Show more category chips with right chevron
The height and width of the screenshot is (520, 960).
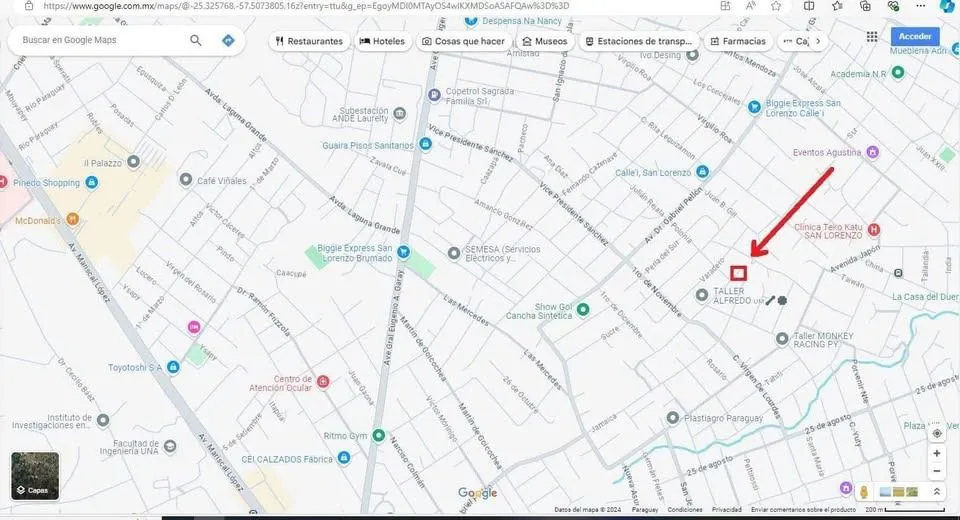818,41
